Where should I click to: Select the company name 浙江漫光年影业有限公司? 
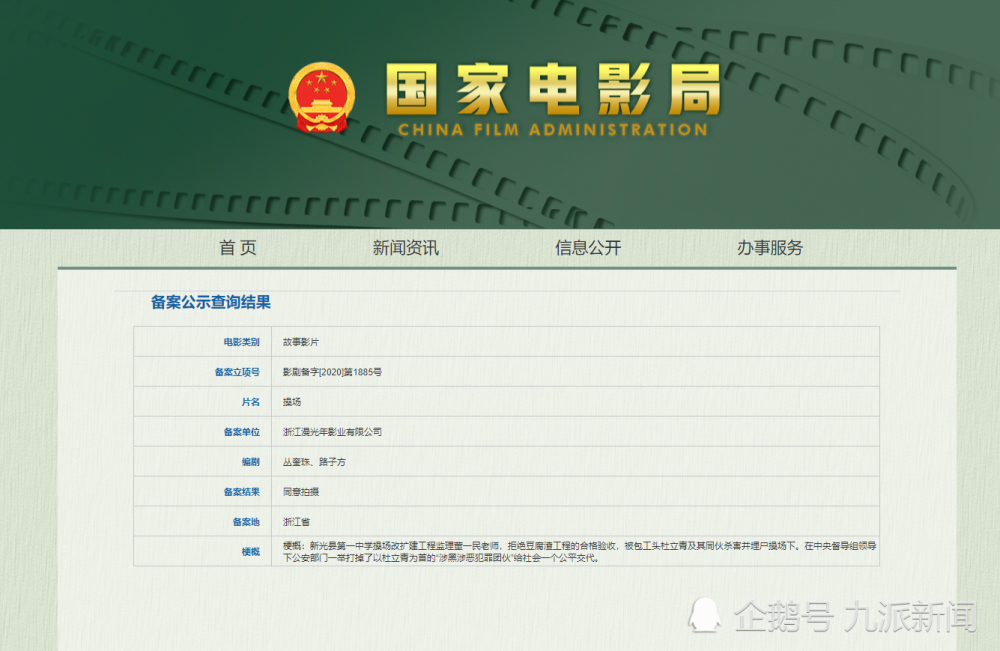pos(332,432)
